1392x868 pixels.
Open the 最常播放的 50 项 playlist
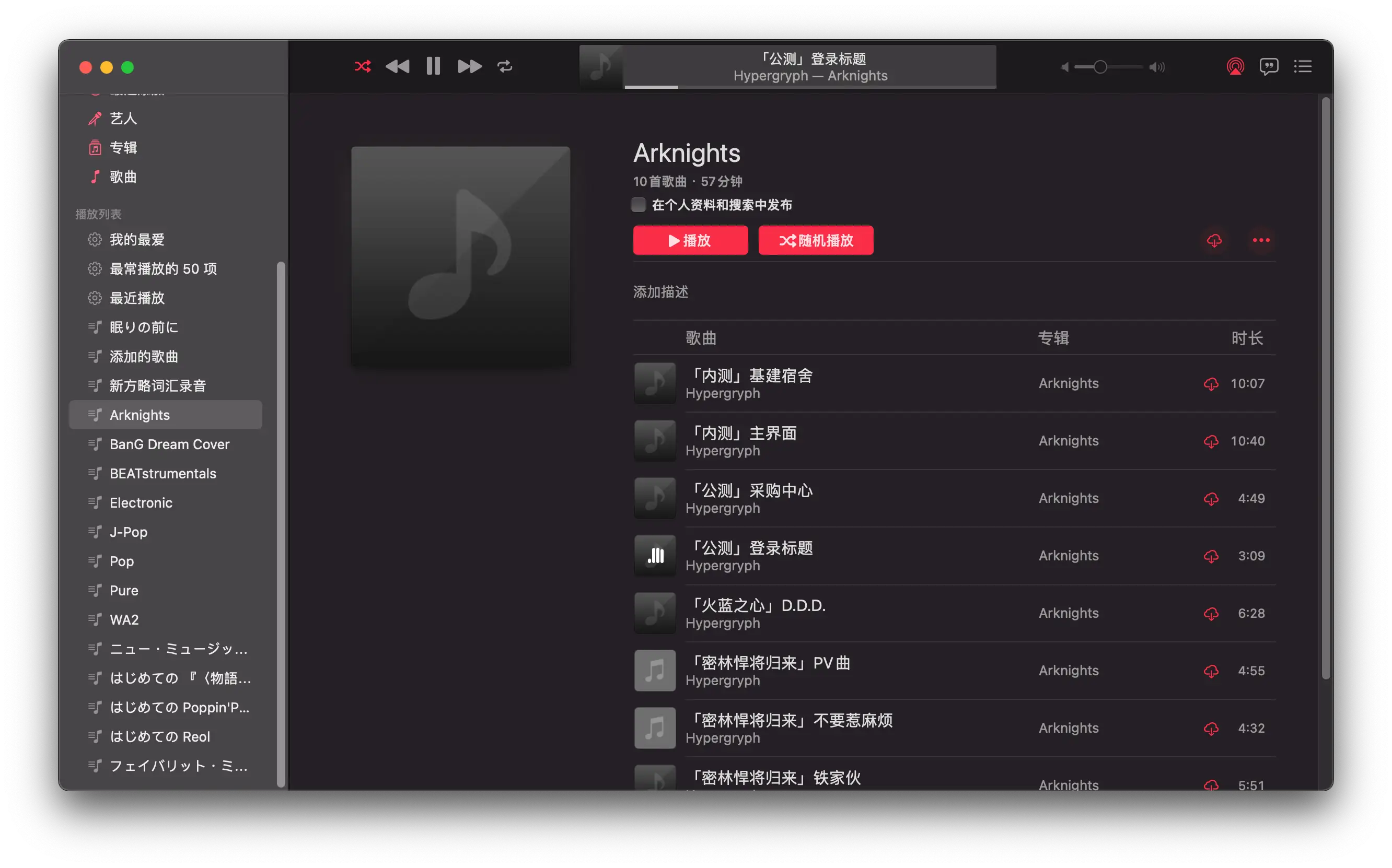tap(166, 268)
